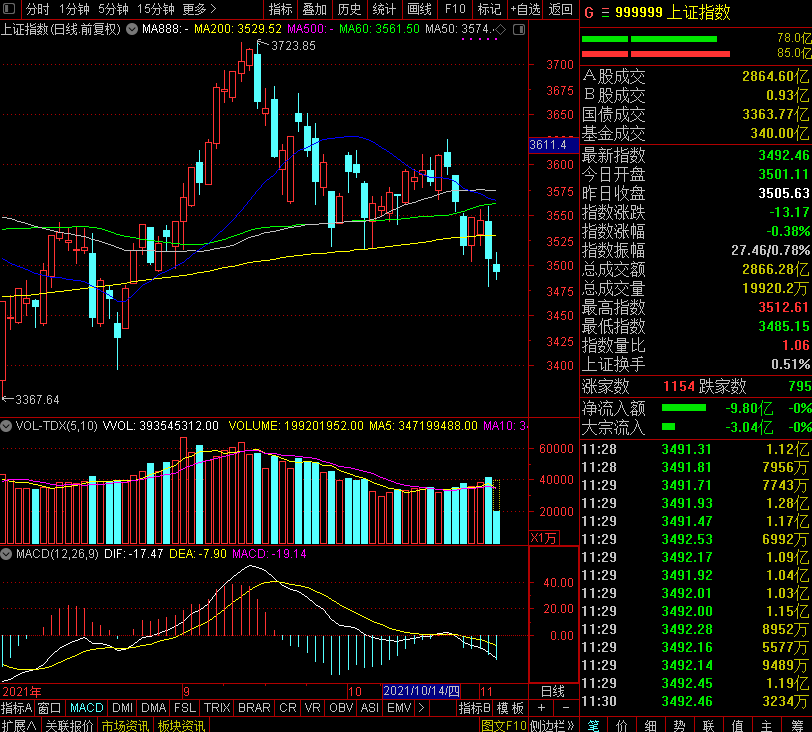Select the 价 price tab in sidebar
Image resolution: width=812 pixels, height=732 pixels.
pos(622,725)
